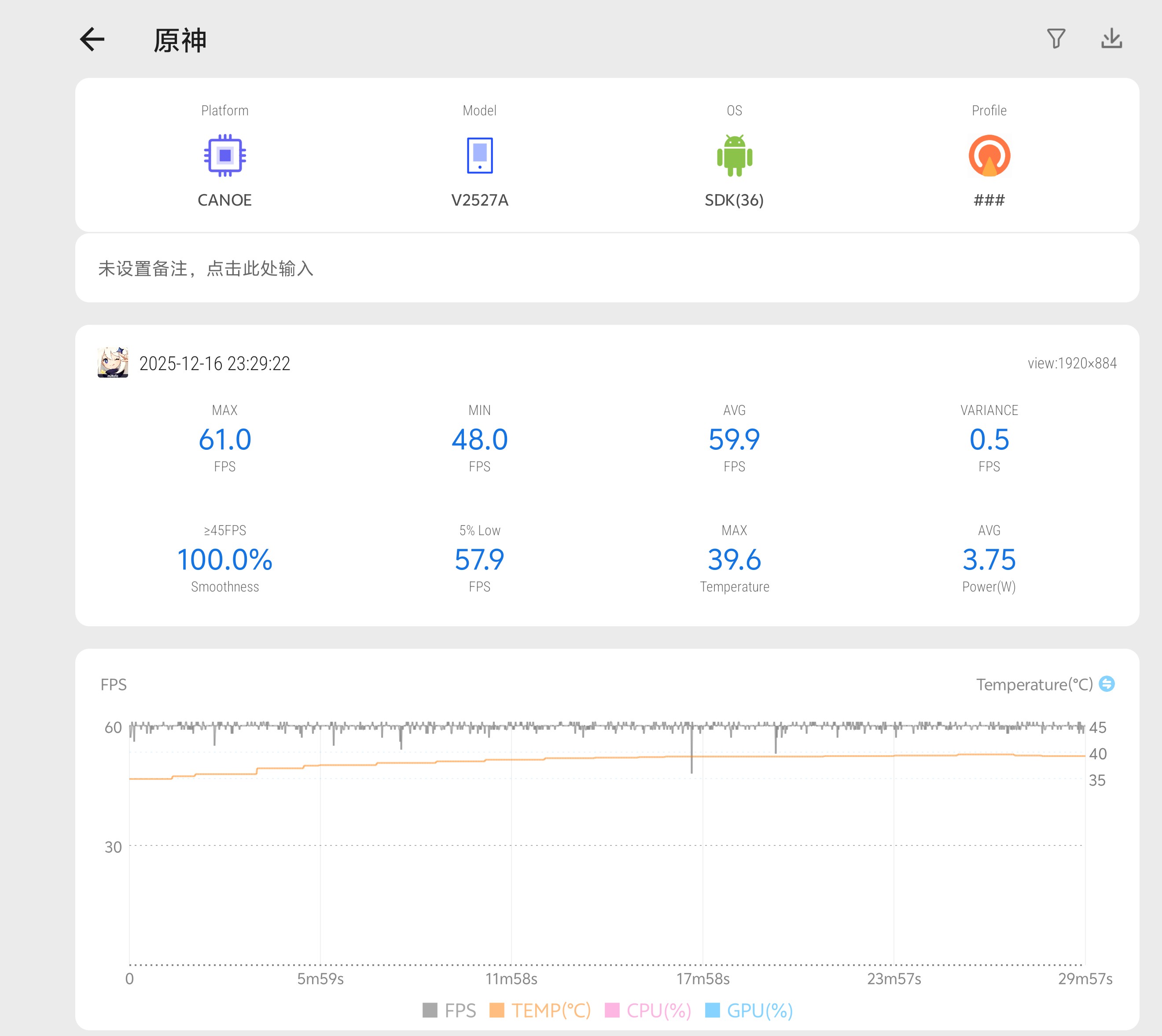Tap the Android SDK(36) OS icon
1162x1036 pixels.
(734, 155)
